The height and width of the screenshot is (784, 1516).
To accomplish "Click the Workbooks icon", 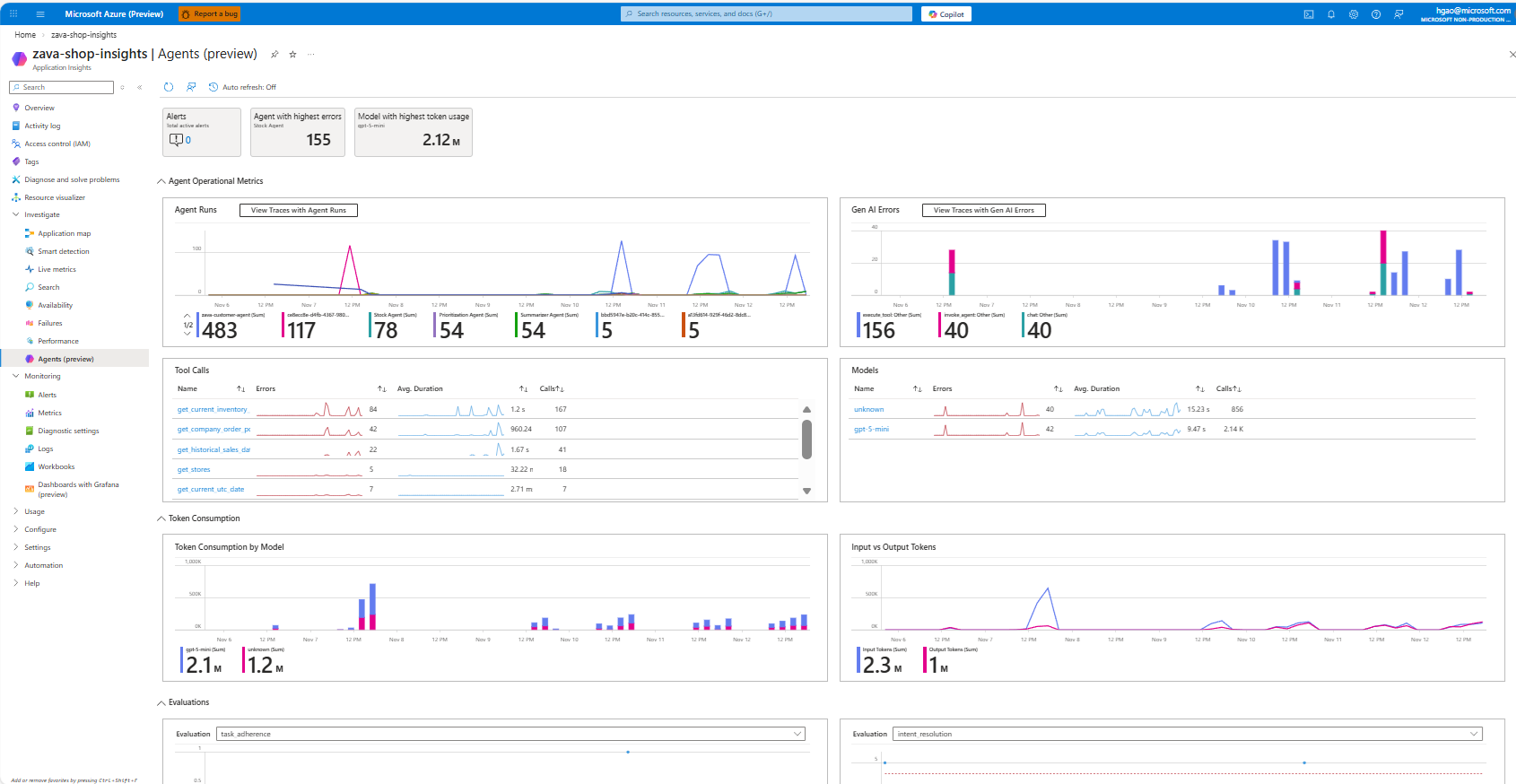I will [x=30, y=466].
